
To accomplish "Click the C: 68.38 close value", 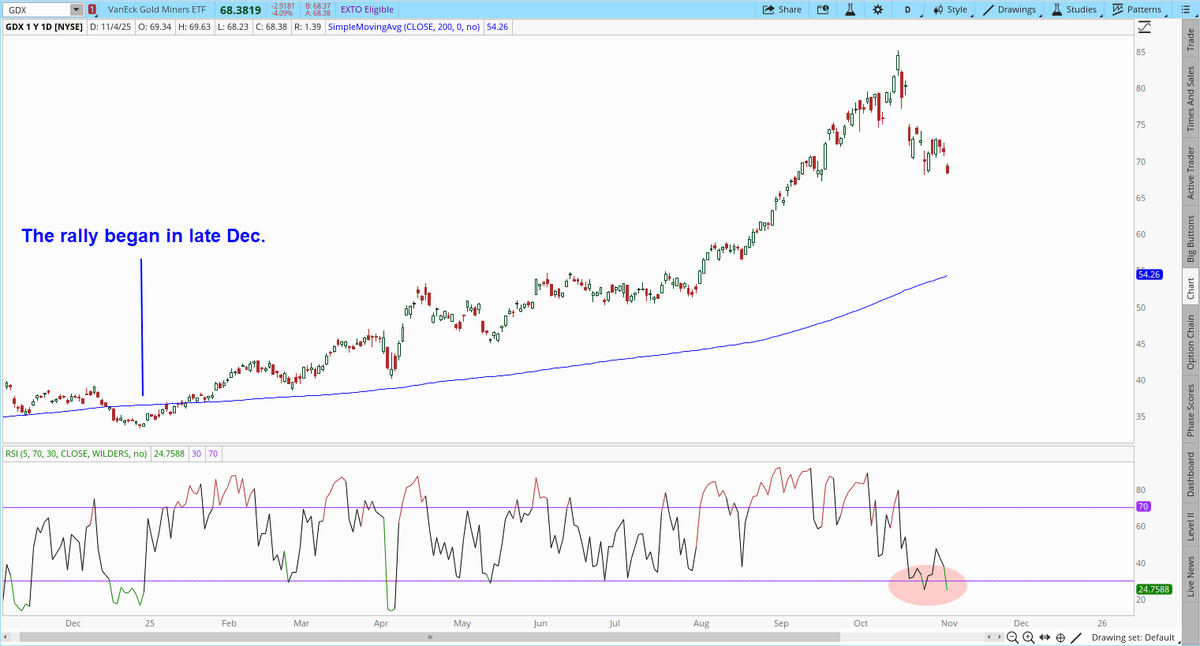I will pos(270,27).
